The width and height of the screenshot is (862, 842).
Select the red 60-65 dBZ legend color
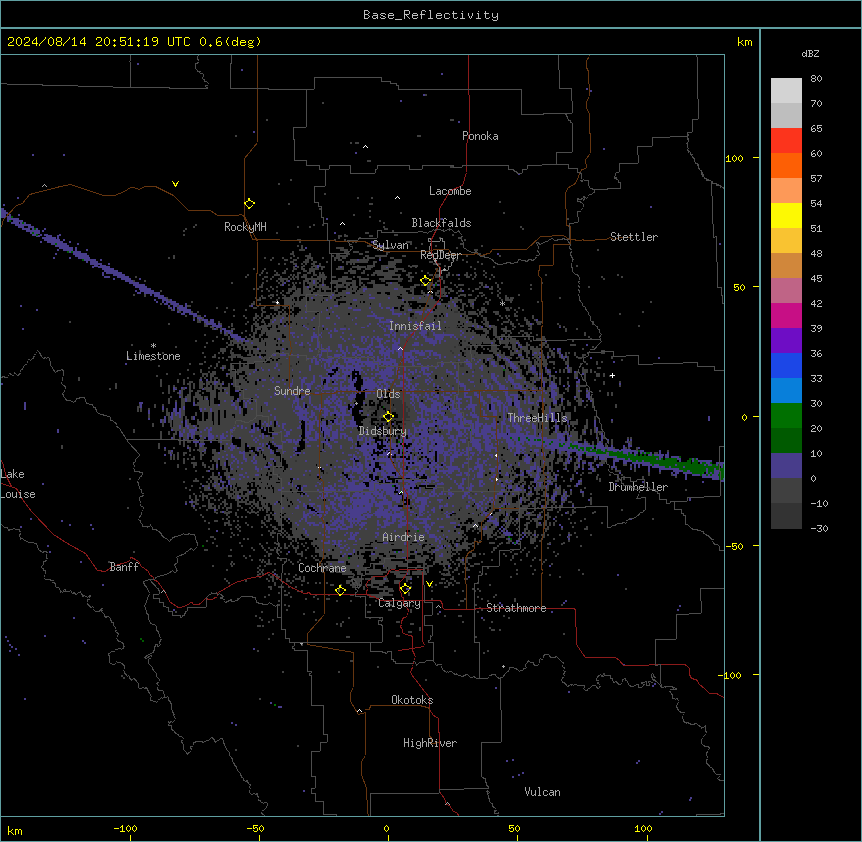tap(786, 141)
